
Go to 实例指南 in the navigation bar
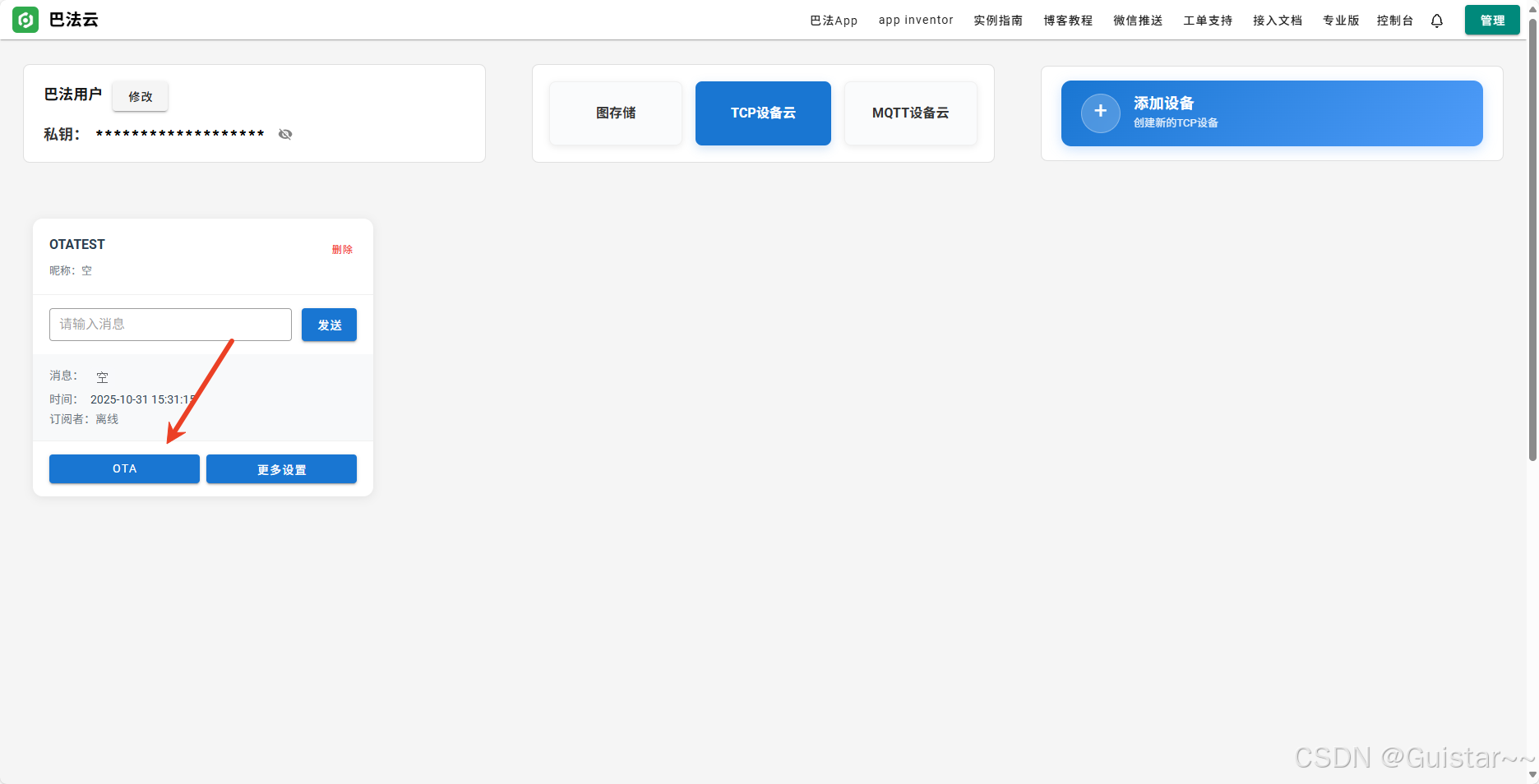(x=998, y=21)
